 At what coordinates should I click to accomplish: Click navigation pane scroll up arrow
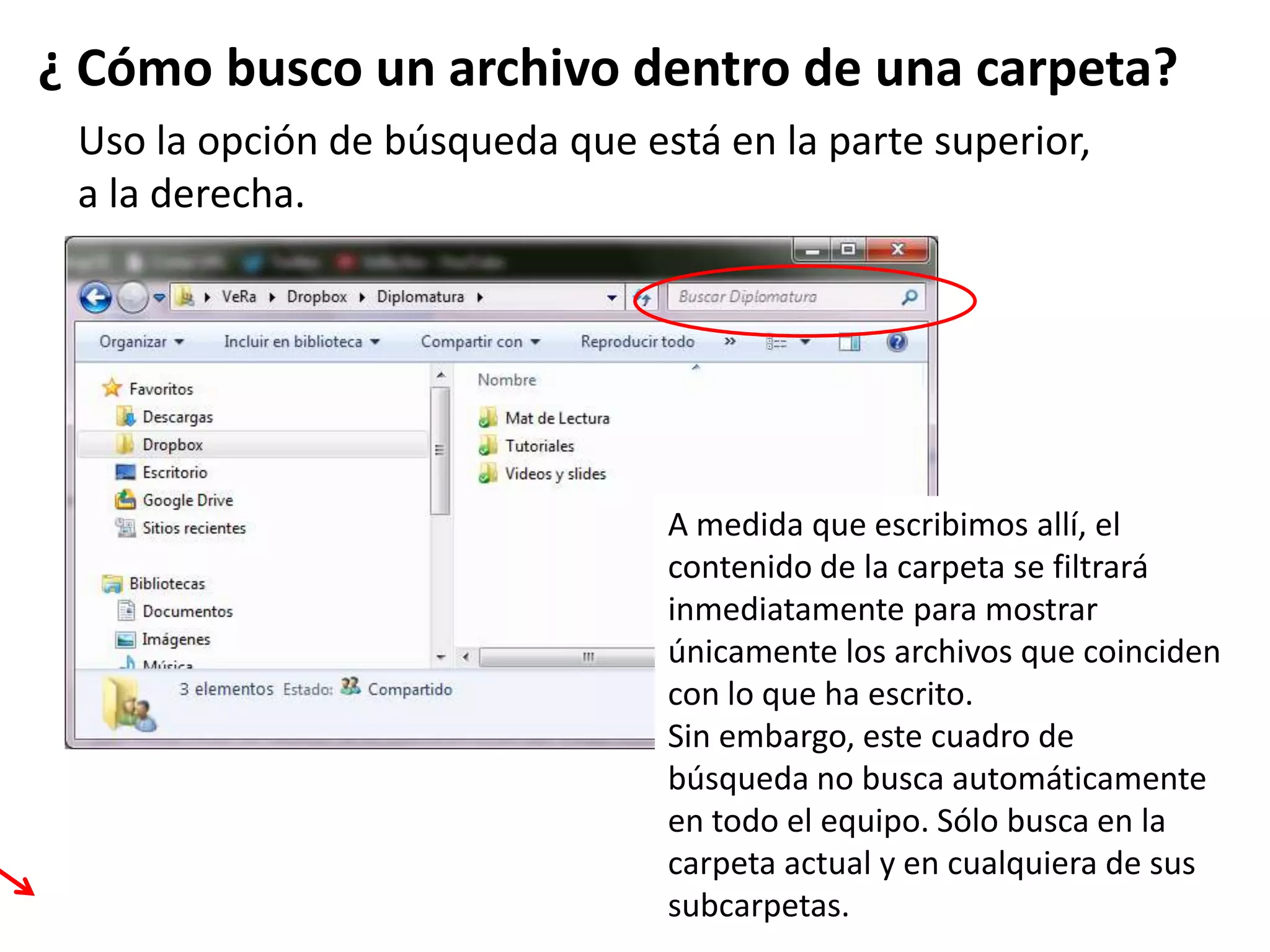(x=440, y=375)
